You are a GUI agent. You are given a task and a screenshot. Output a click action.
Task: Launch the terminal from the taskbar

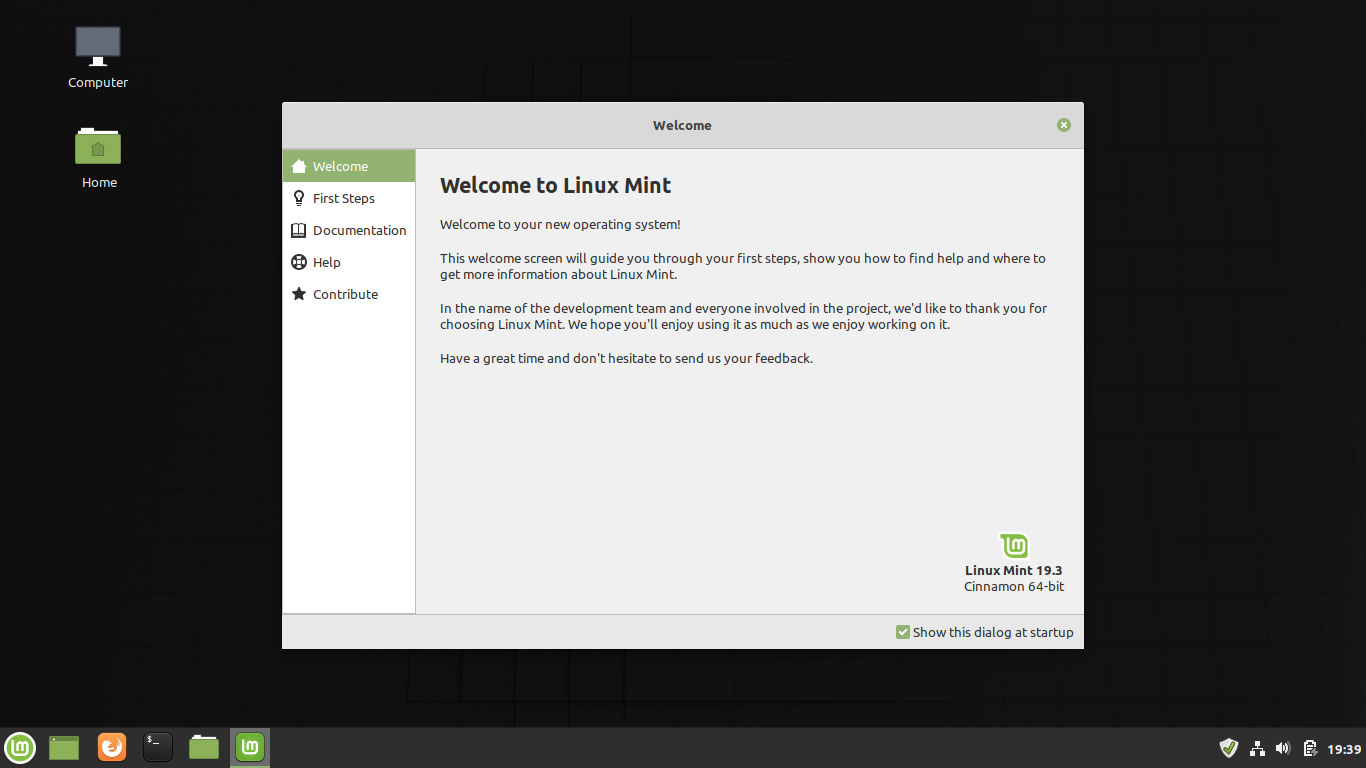click(x=157, y=747)
